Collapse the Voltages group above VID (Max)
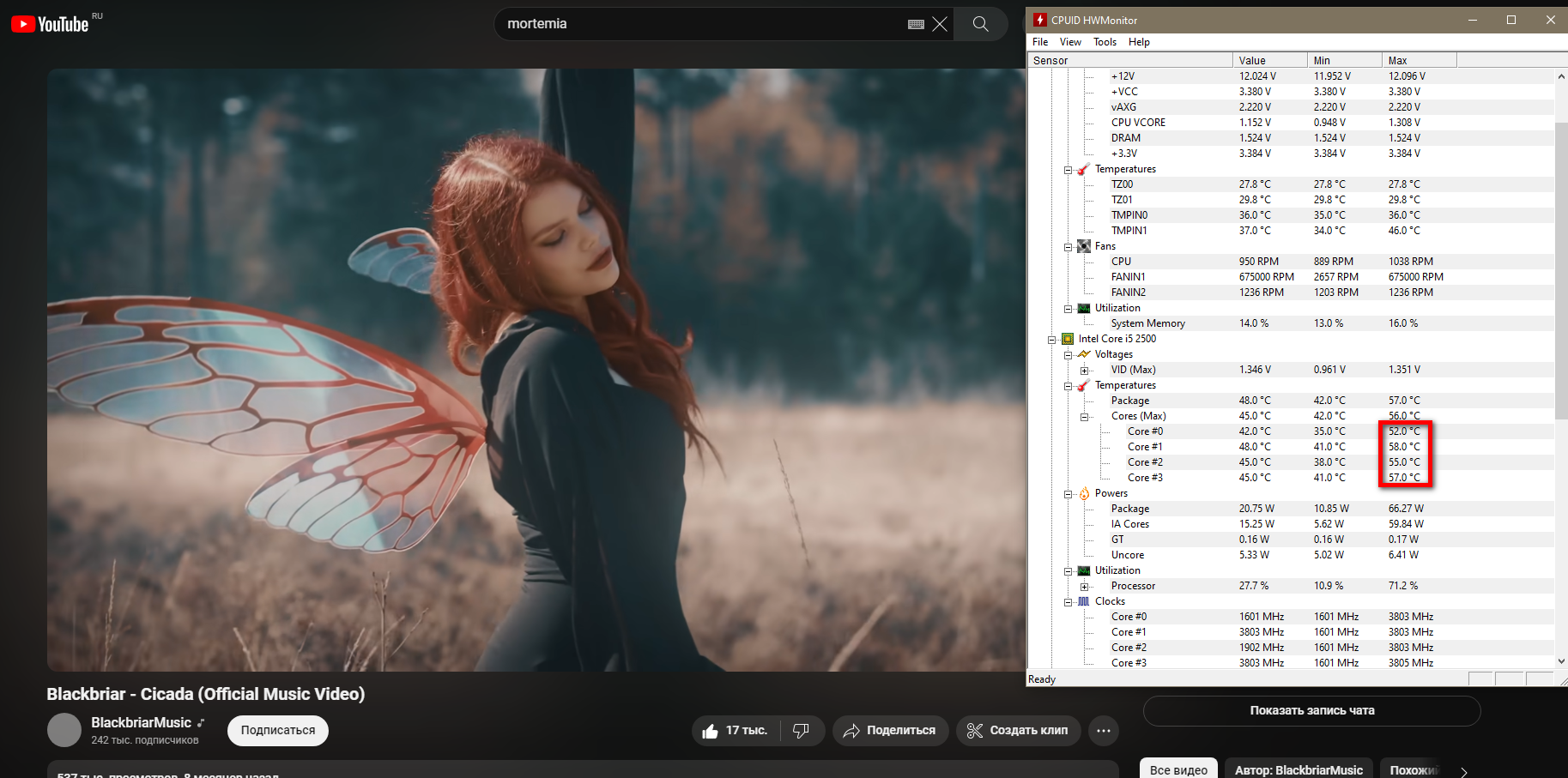Image resolution: width=1568 pixels, height=778 pixels. click(1069, 355)
